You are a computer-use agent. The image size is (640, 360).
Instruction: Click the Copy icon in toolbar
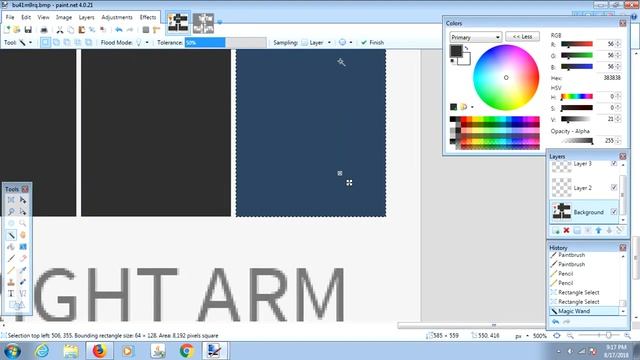click(71, 30)
